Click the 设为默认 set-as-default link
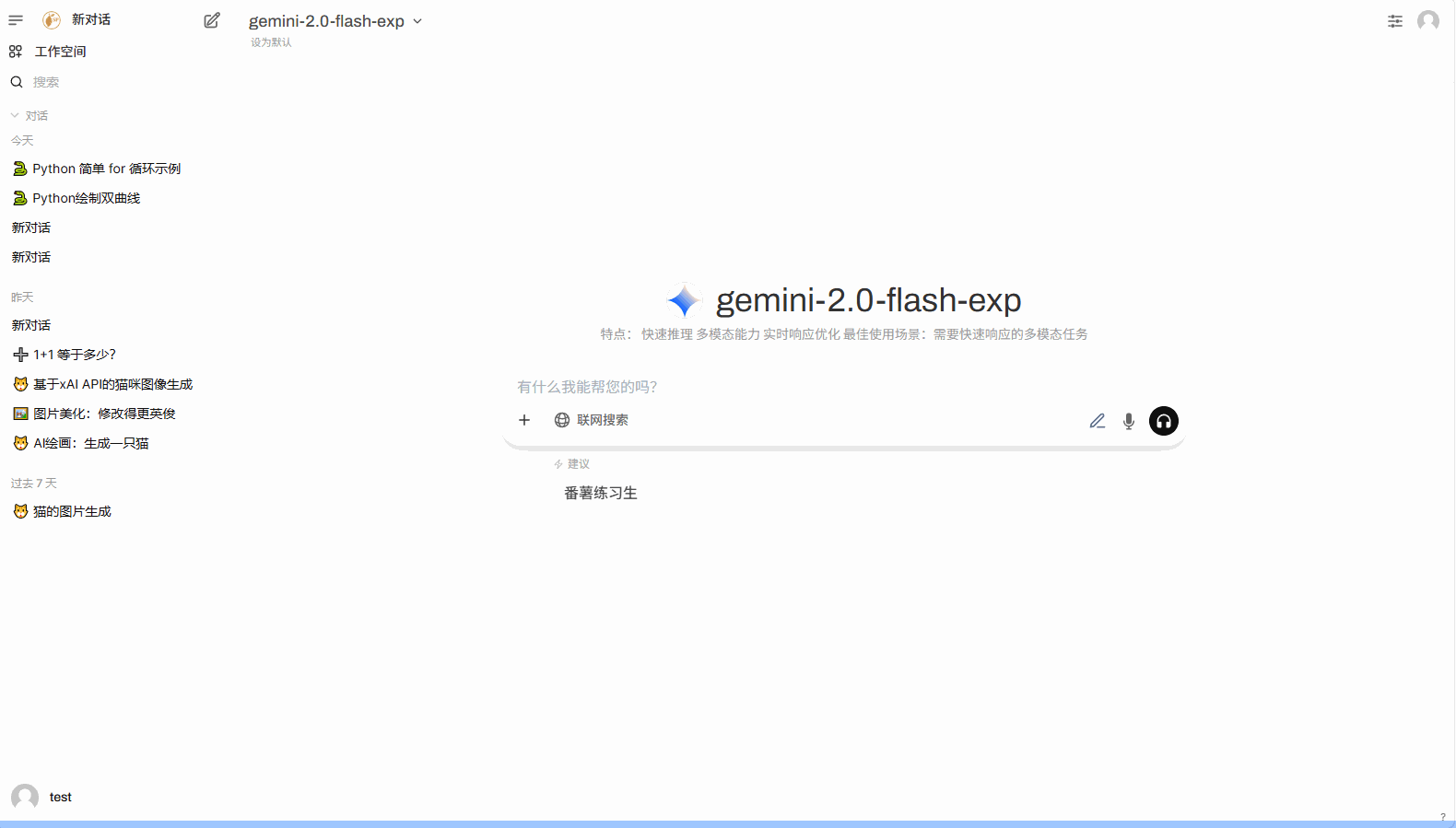Screen dimensions: 1456x828 pyautogui.click(x=271, y=42)
